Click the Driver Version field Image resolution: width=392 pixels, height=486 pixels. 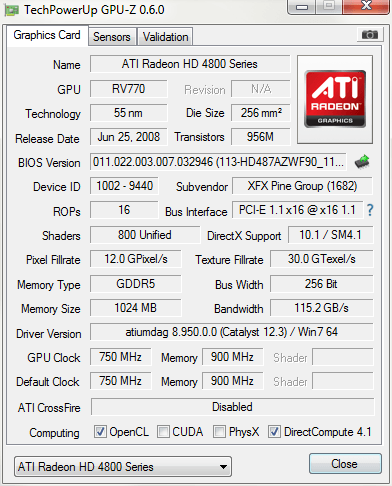[x=232, y=332]
